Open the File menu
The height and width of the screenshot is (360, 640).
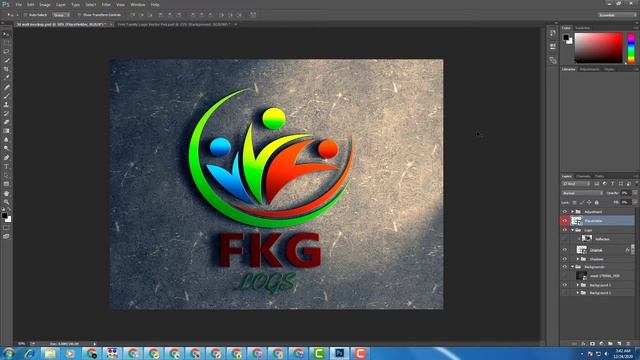tap(18, 4)
